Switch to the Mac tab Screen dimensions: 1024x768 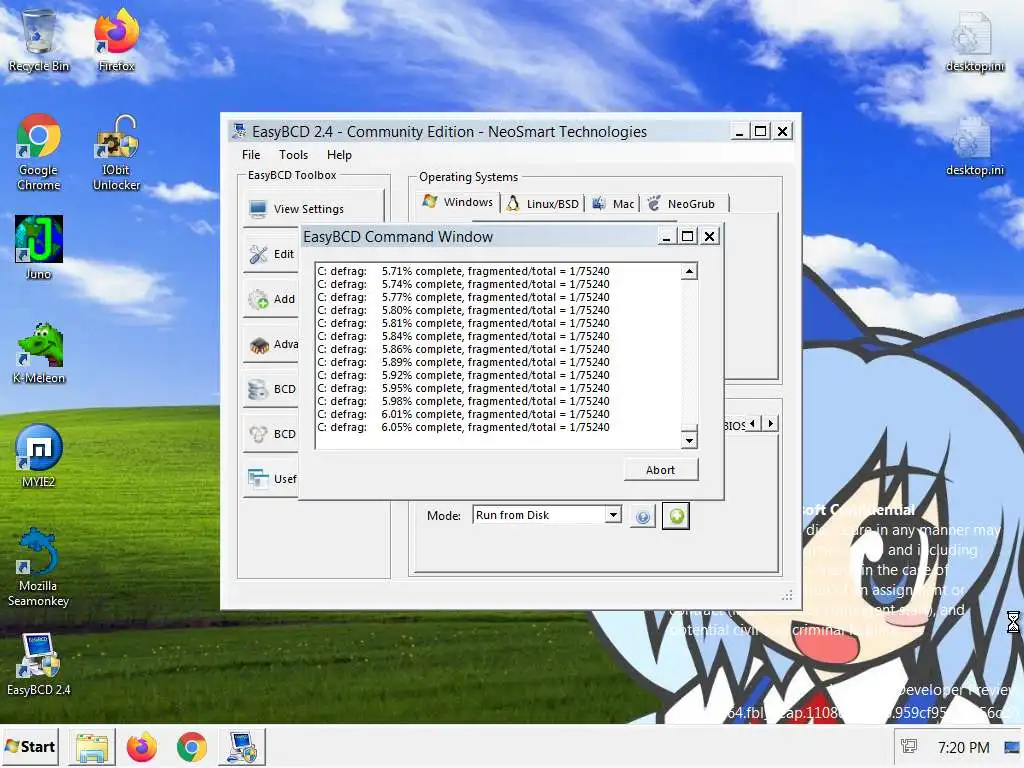(612, 204)
